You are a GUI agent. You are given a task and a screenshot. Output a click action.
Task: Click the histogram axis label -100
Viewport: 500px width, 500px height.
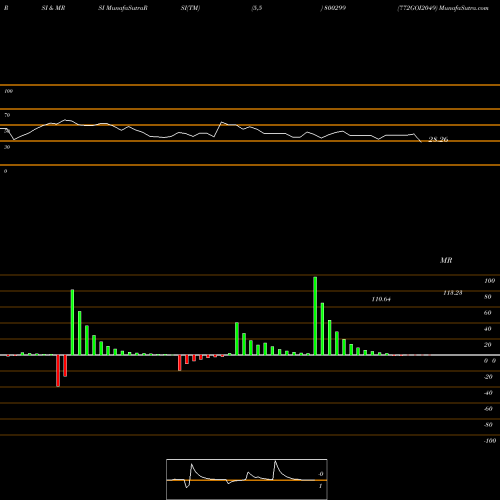pos(490,441)
